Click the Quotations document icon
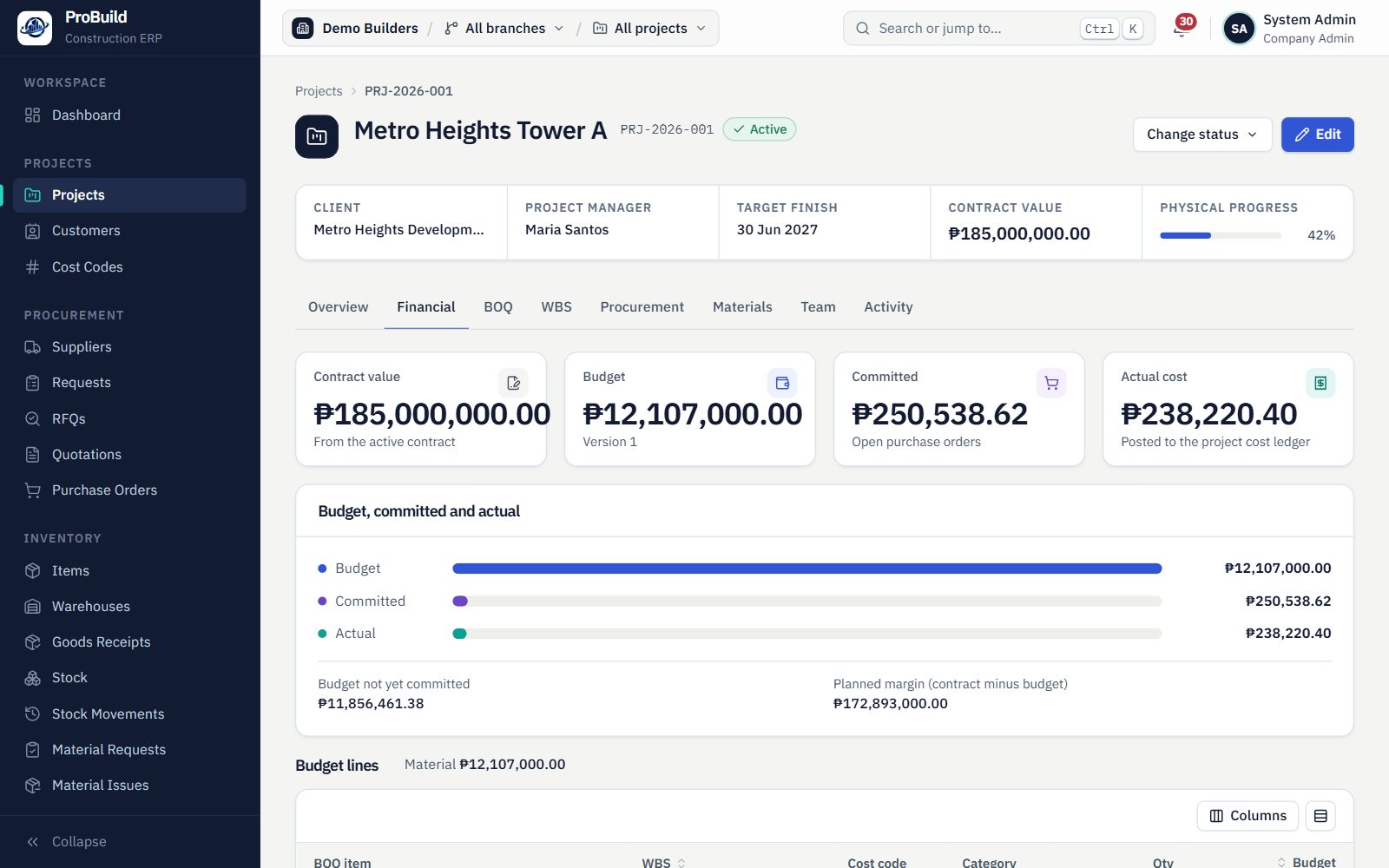This screenshot has width=1389, height=868. coord(33,455)
